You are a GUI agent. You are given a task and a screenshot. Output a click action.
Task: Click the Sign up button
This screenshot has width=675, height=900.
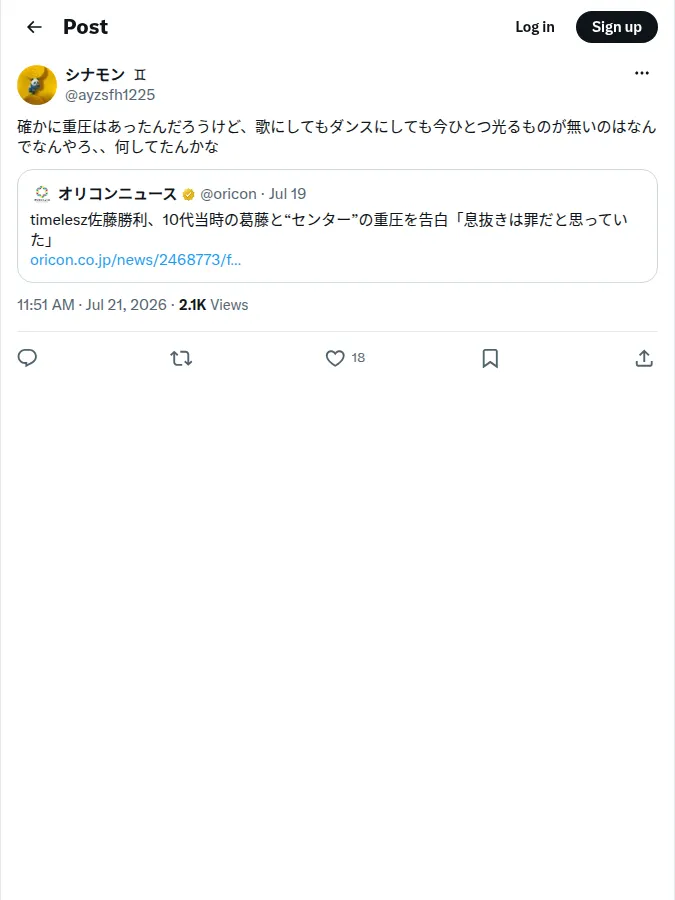pyautogui.click(x=616, y=27)
